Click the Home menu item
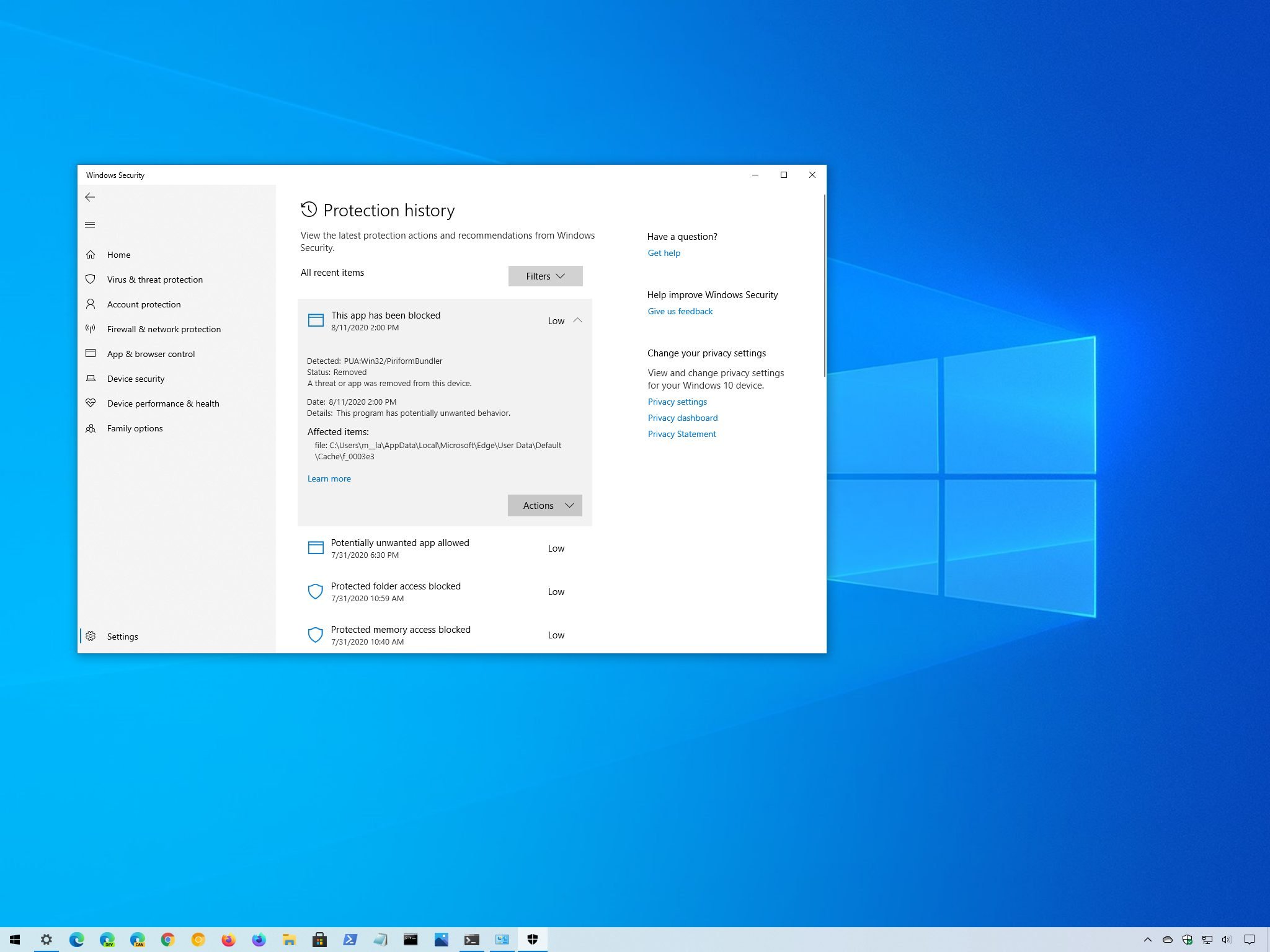 (x=119, y=254)
